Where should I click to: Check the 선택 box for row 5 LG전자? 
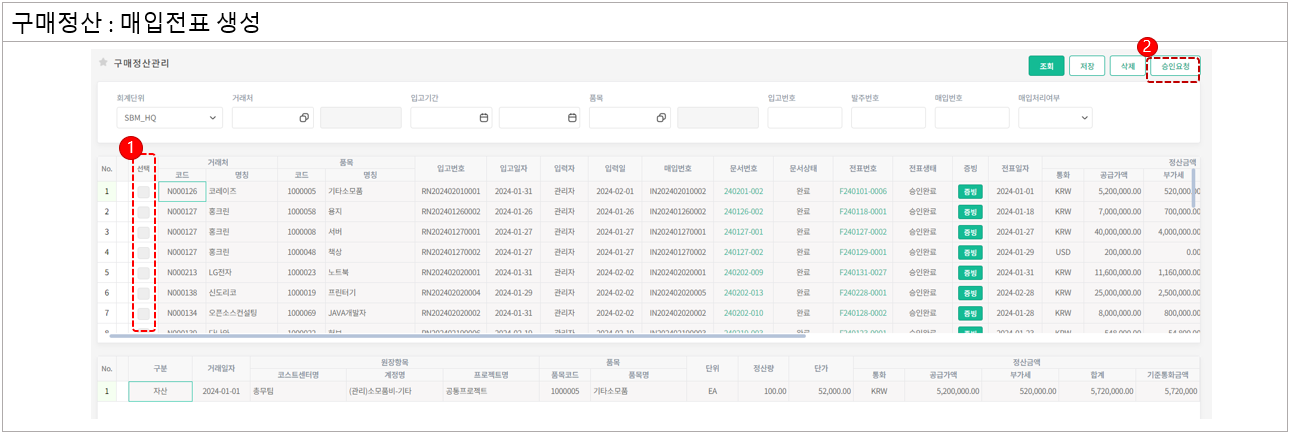tap(144, 272)
